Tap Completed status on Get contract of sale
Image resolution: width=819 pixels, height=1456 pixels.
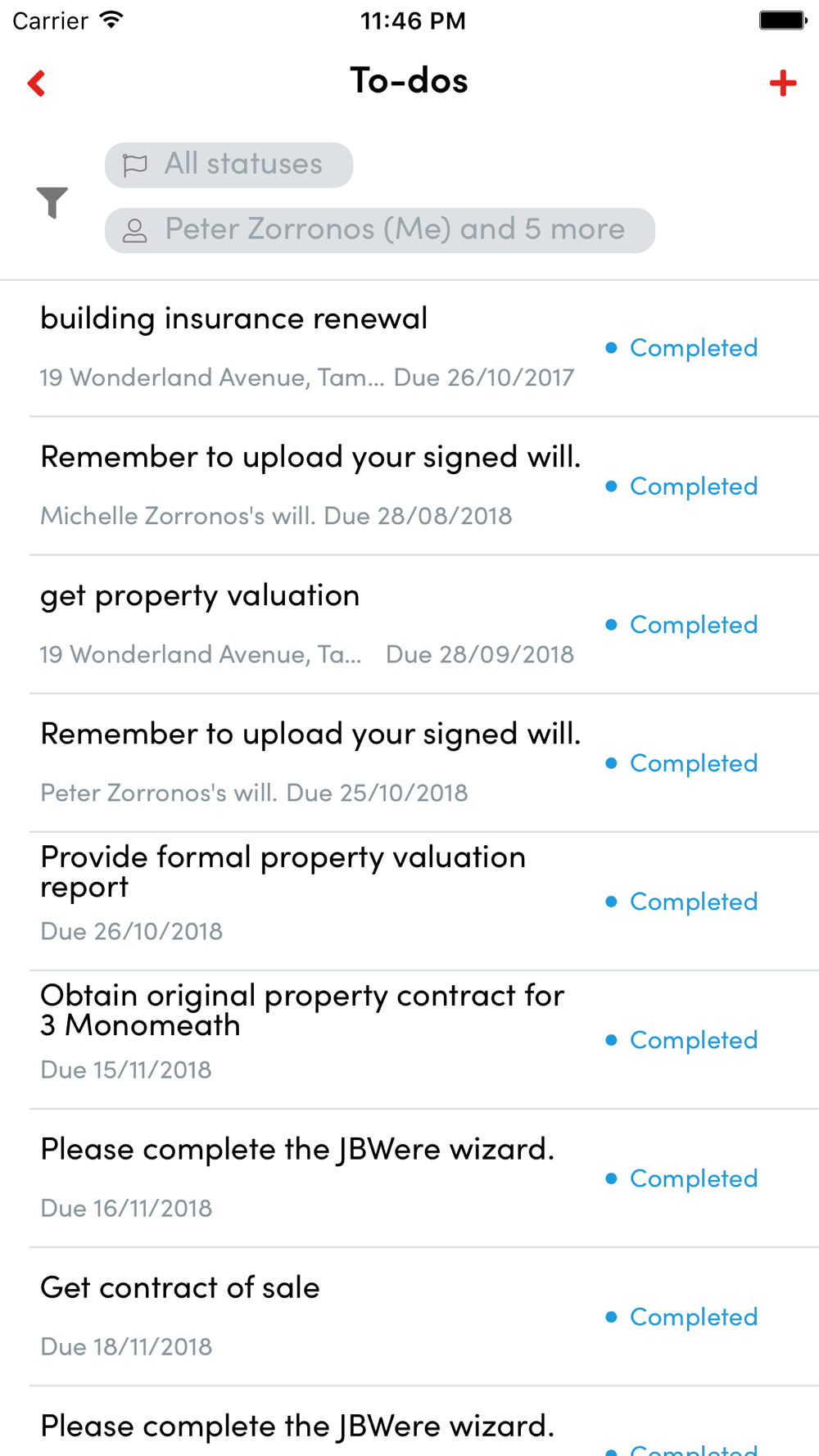[x=681, y=1317]
